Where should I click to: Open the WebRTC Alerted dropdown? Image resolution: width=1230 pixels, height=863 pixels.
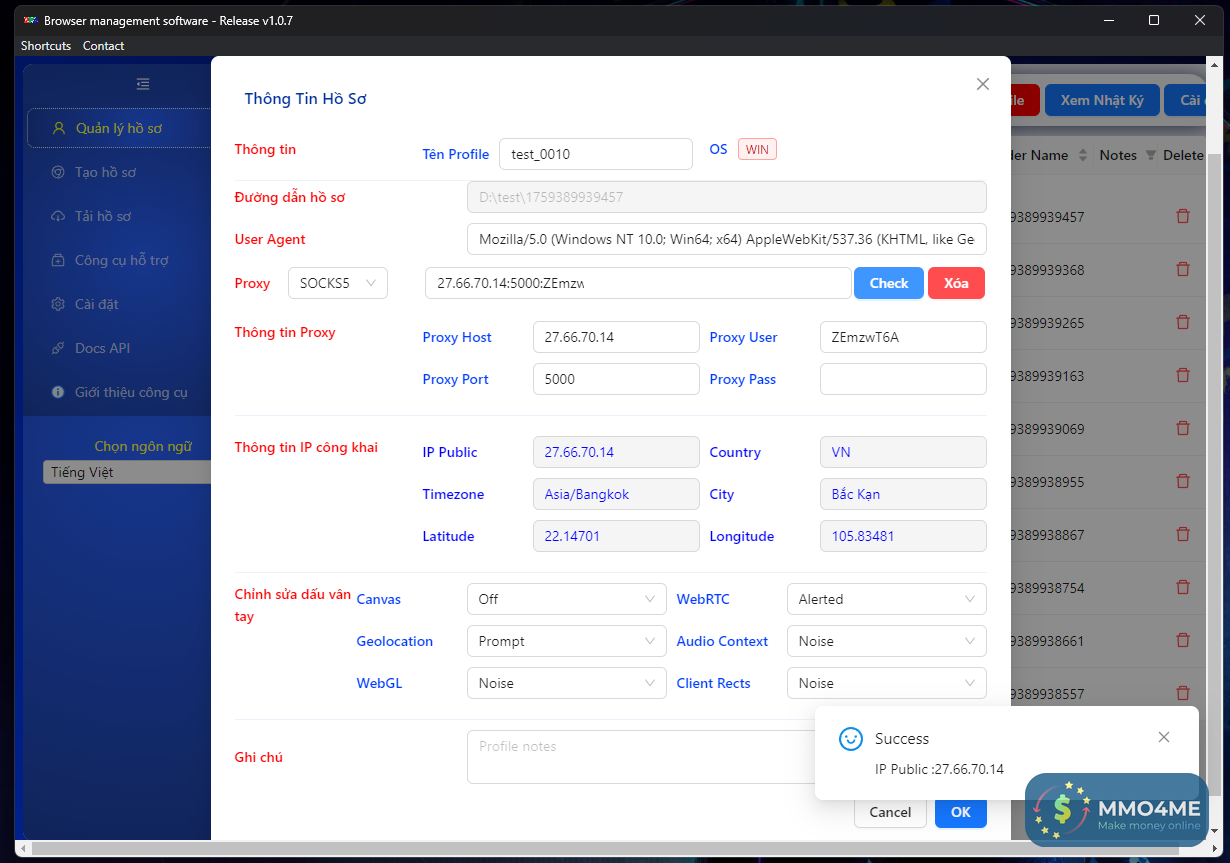(886, 599)
